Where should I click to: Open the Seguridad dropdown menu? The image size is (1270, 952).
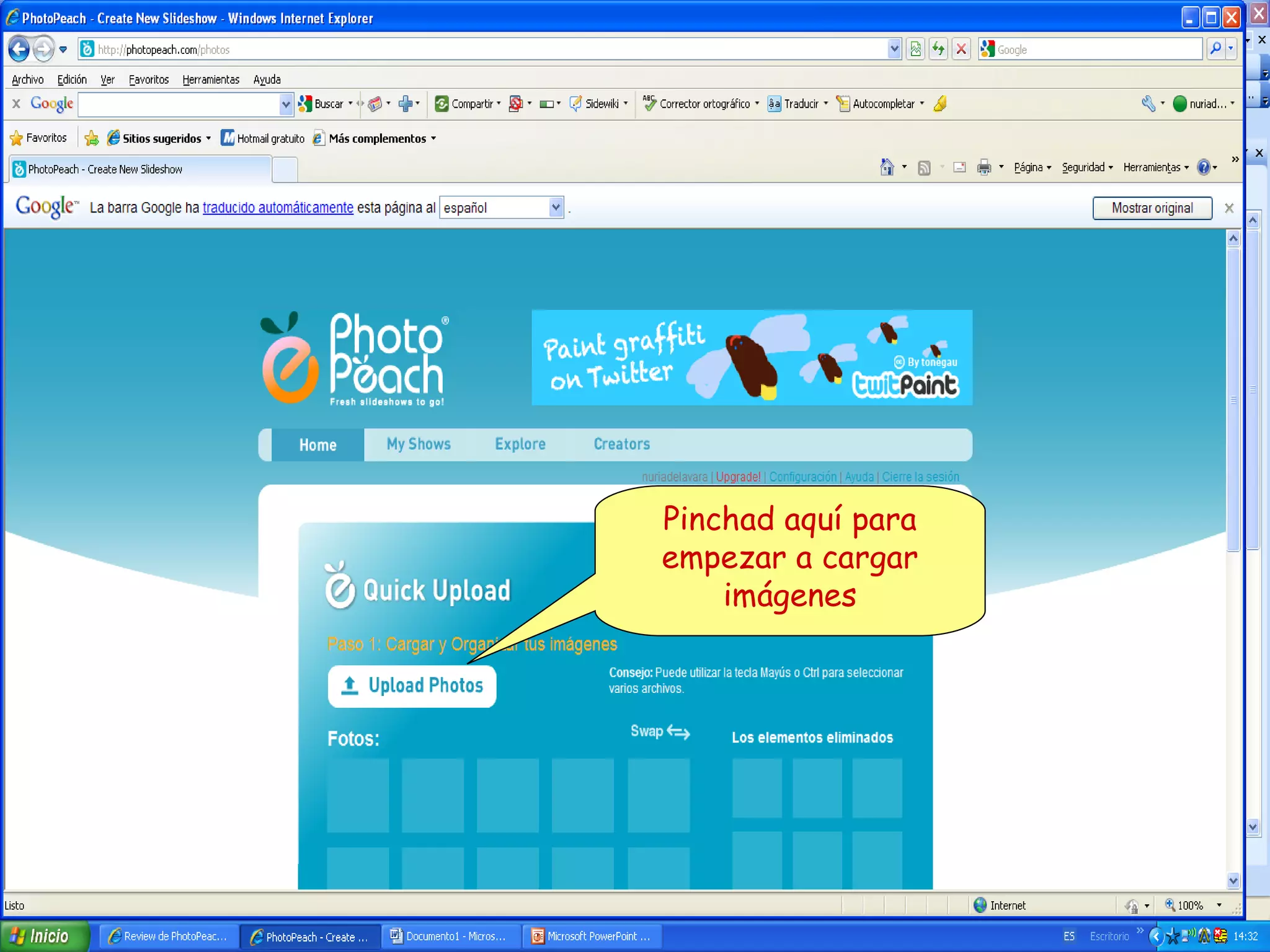tap(1087, 167)
